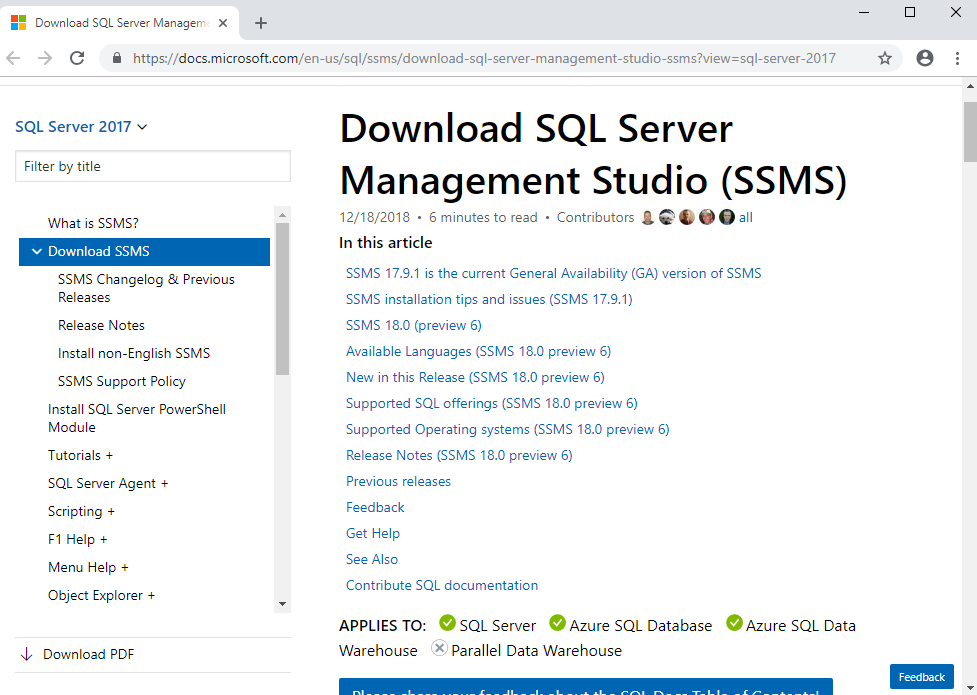Viewport: 977px width, 695px height.
Task: Bookmark this page with the star icon
Action: 885,59
